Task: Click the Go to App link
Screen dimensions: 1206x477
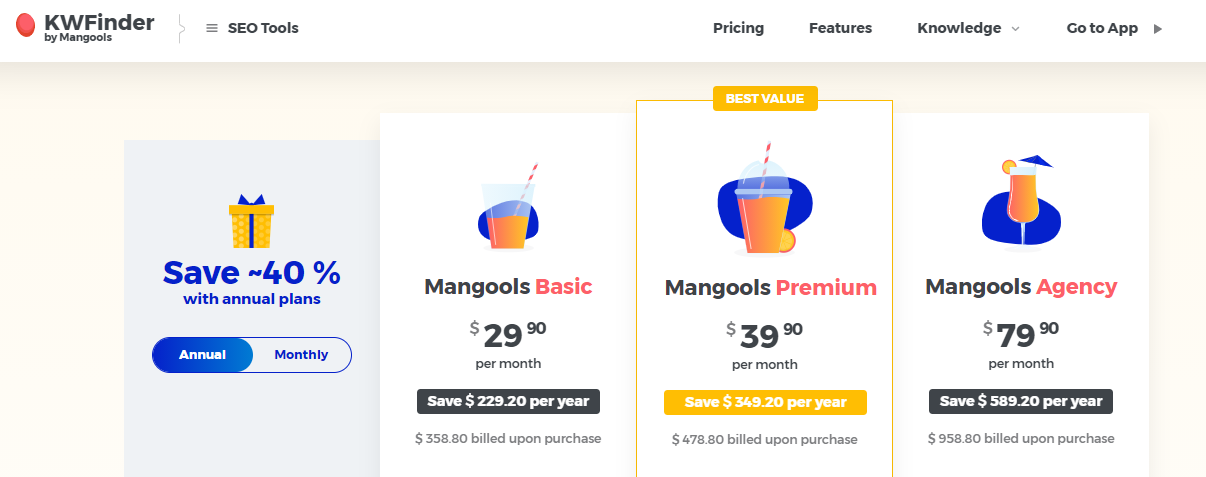Action: coord(1102,28)
